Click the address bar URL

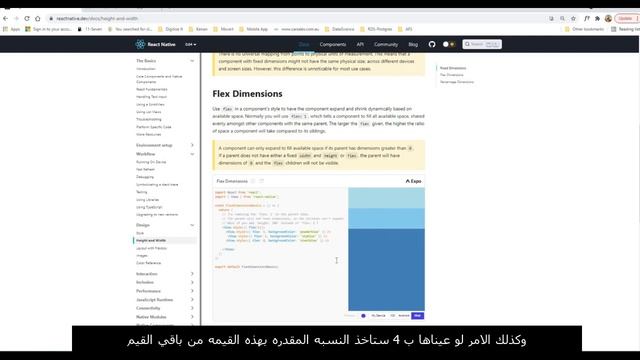click(97, 18)
